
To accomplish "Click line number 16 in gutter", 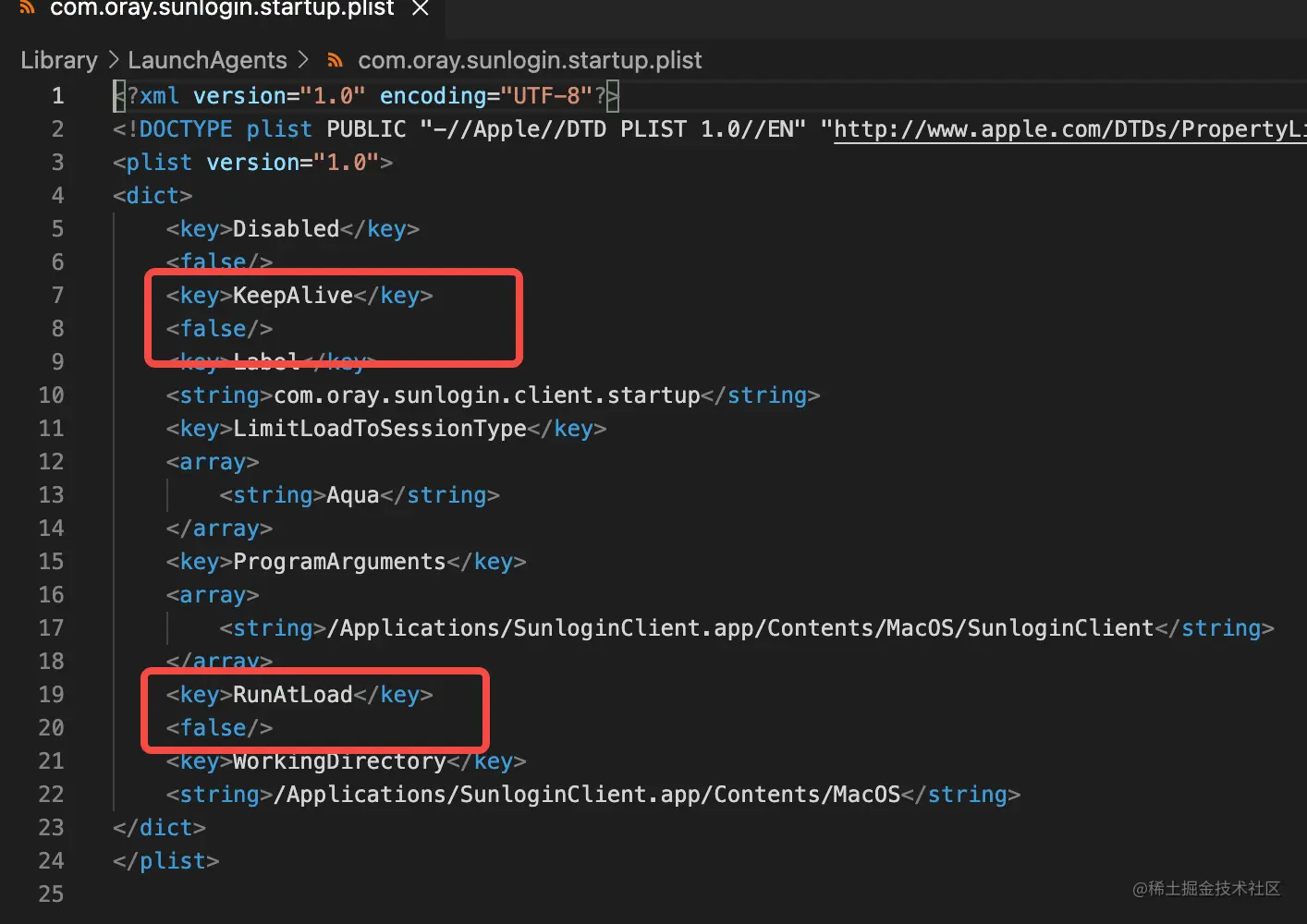I will tap(51, 595).
